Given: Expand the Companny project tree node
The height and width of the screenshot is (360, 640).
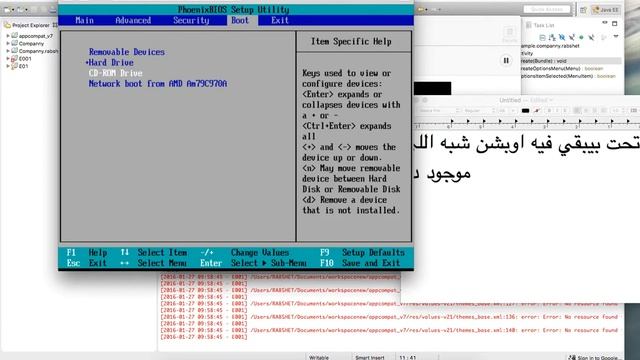Looking at the screenshot, I should (x=8, y=43).
